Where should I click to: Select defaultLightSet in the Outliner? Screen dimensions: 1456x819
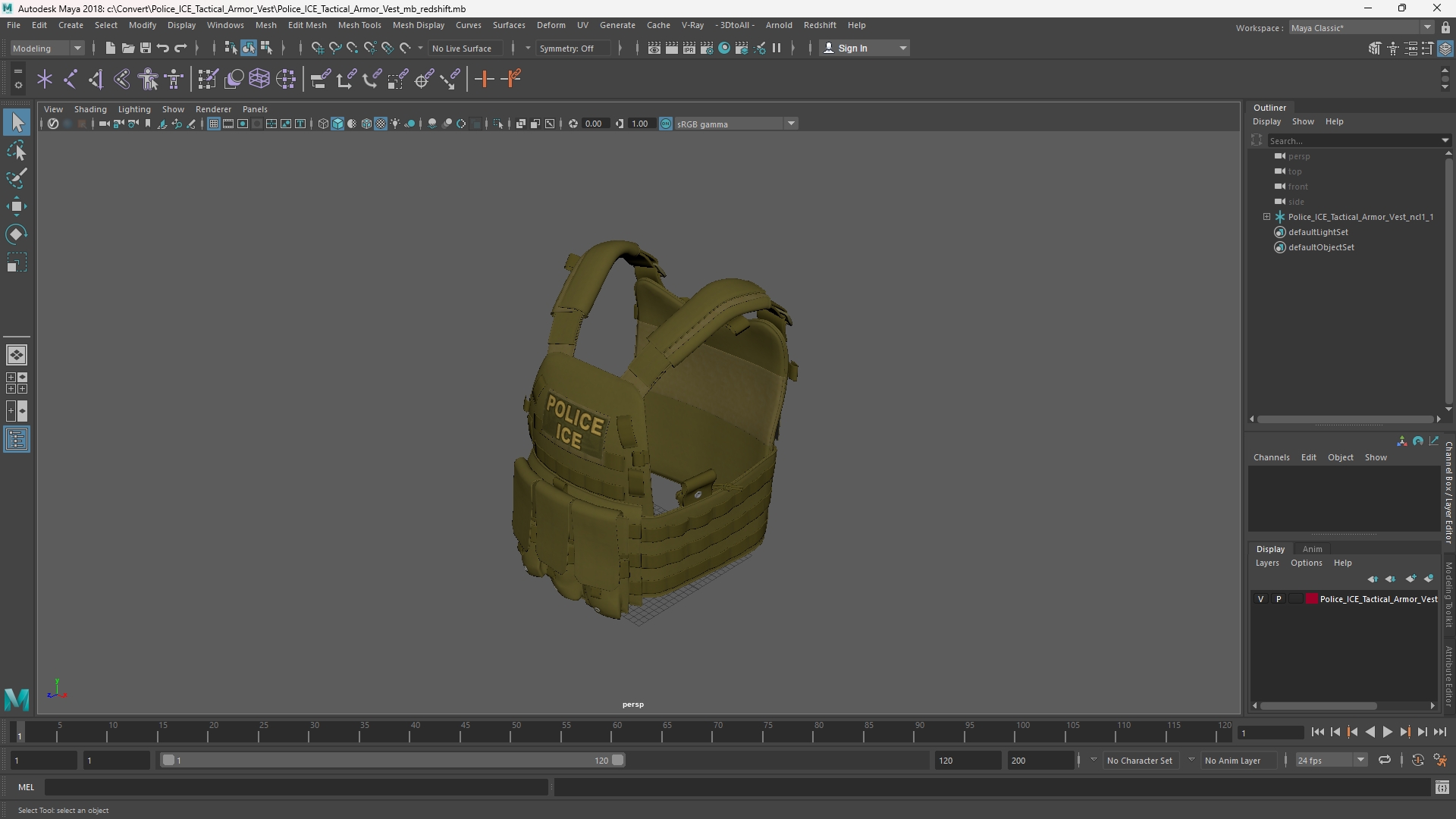[1318, 232]
